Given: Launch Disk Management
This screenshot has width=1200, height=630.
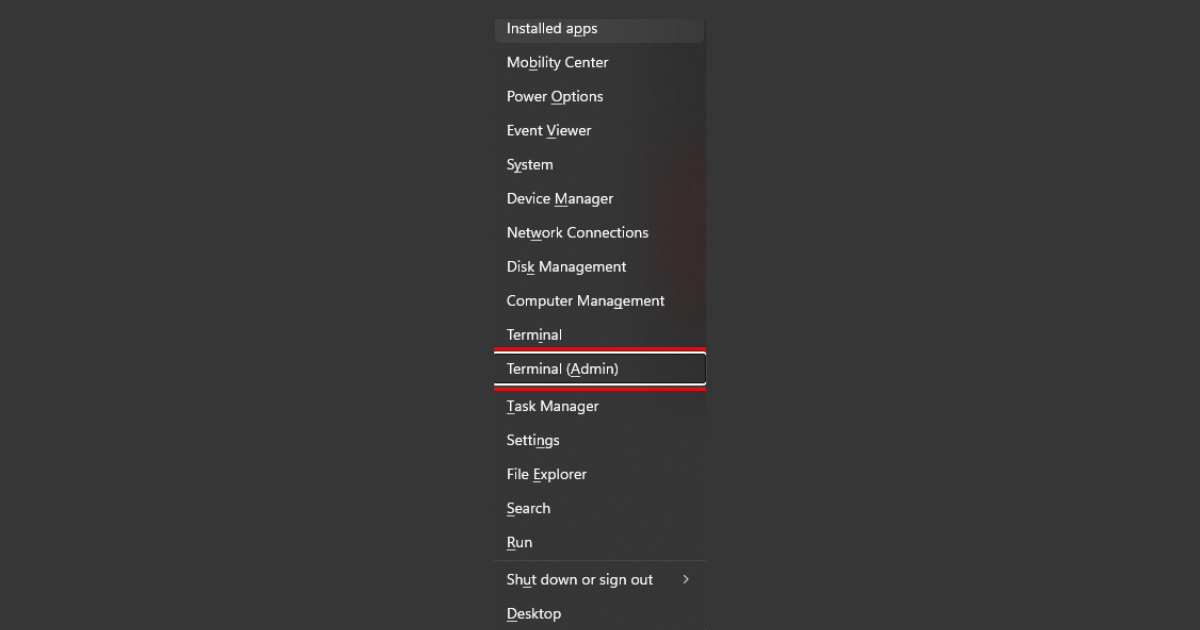Looking at the screenshot, I should click(566, 266).
